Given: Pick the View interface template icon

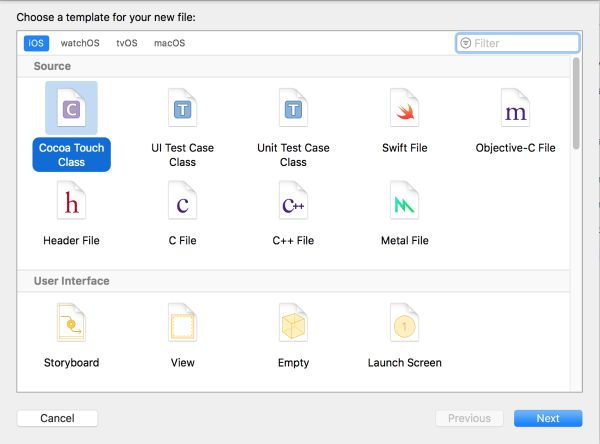Looking at the screenshot, I should click(x=183, y=322).
